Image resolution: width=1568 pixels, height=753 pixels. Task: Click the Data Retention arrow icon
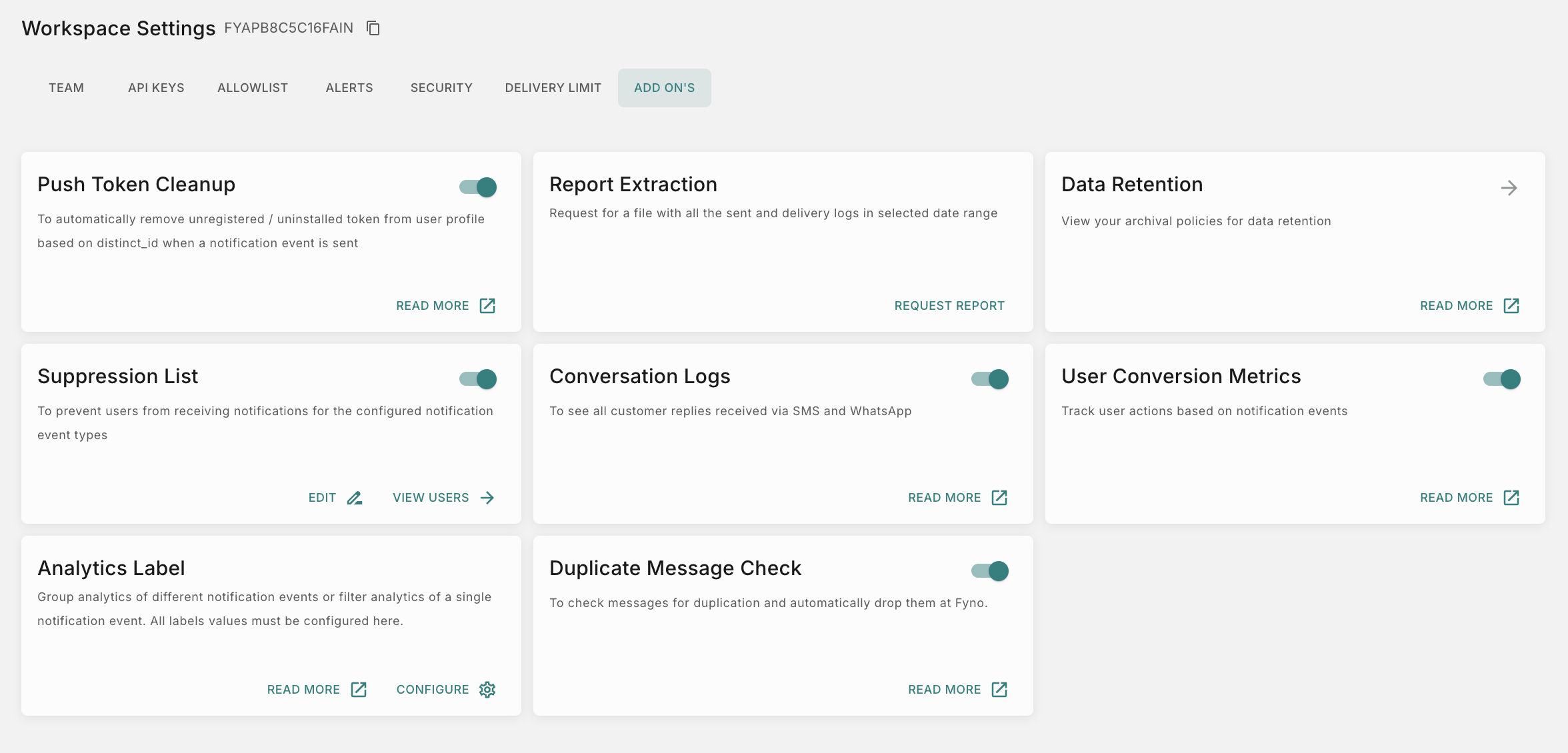pos(1509,188)
